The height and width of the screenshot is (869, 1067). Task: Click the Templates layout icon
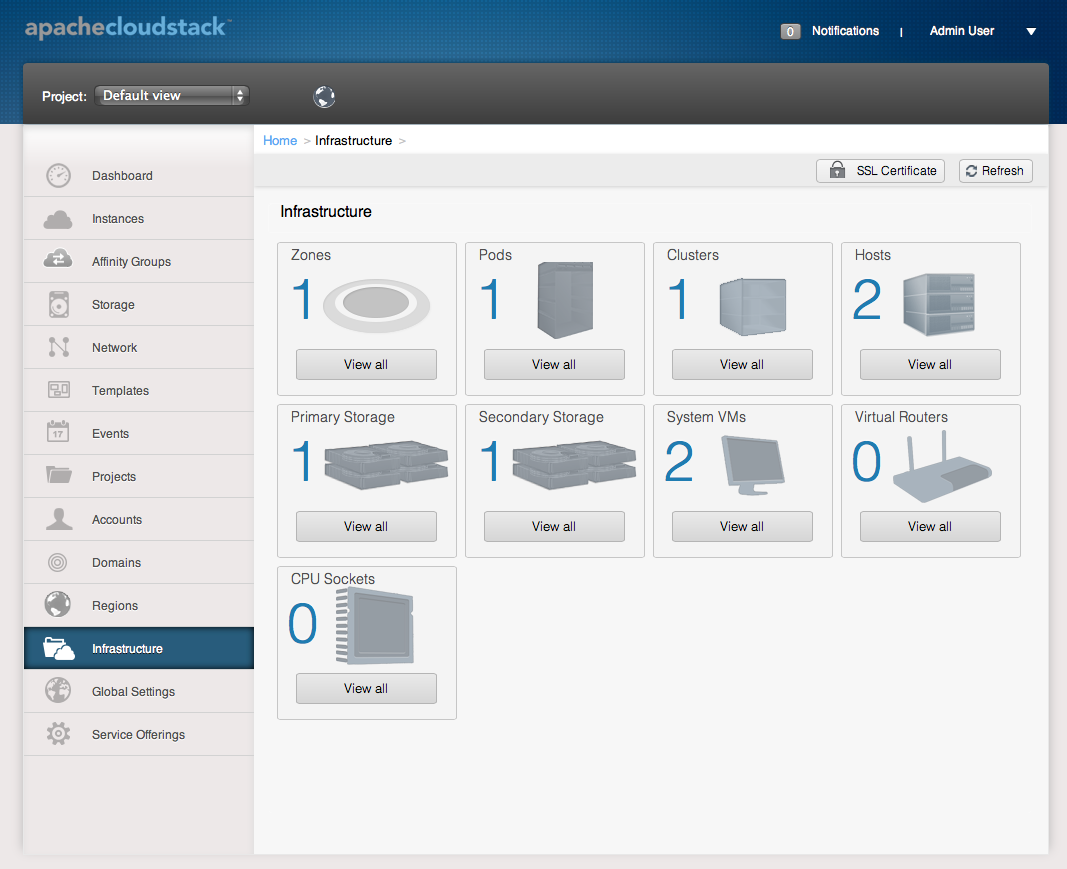[x=59, y=390]
